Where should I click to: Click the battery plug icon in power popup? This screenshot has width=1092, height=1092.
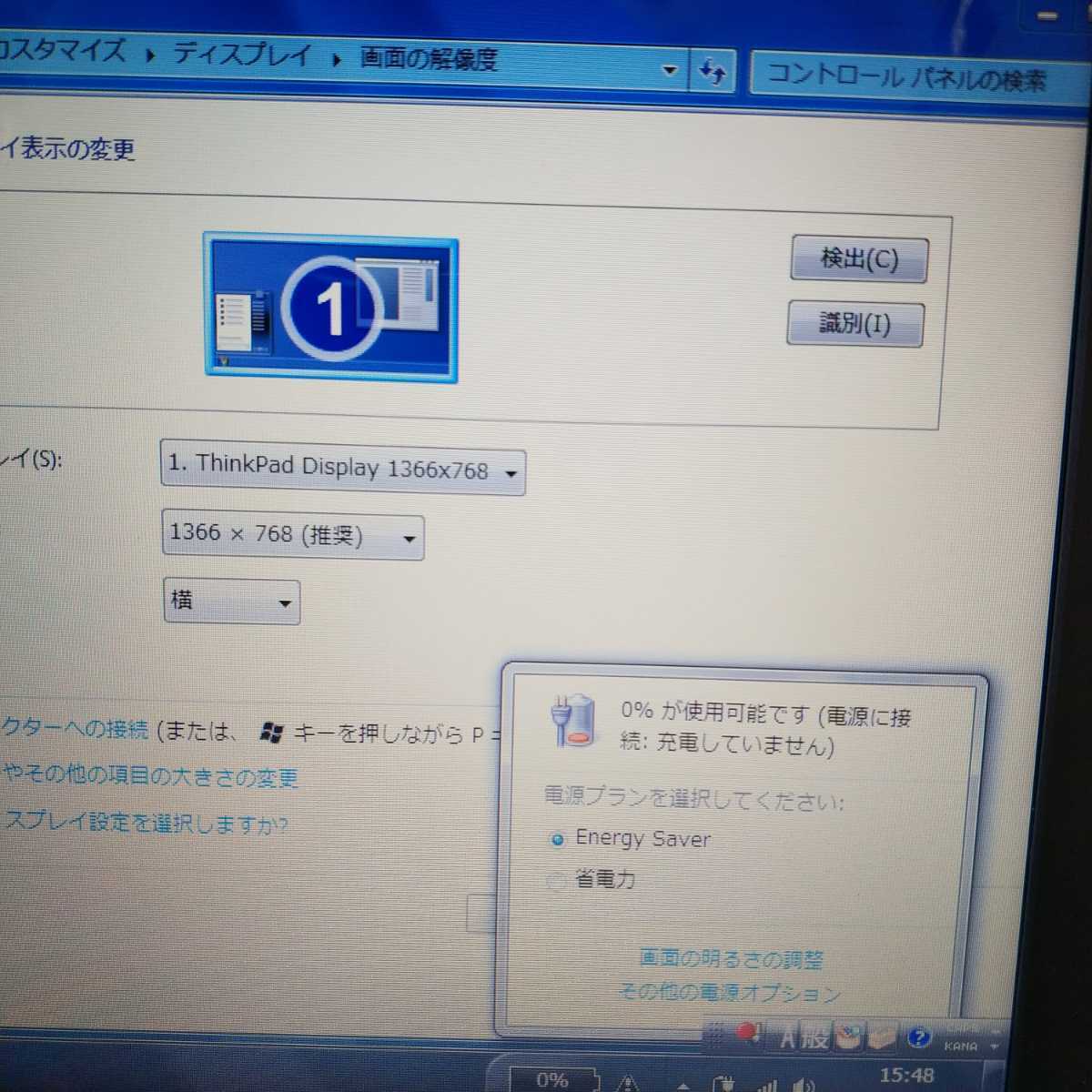click(572, 721)
